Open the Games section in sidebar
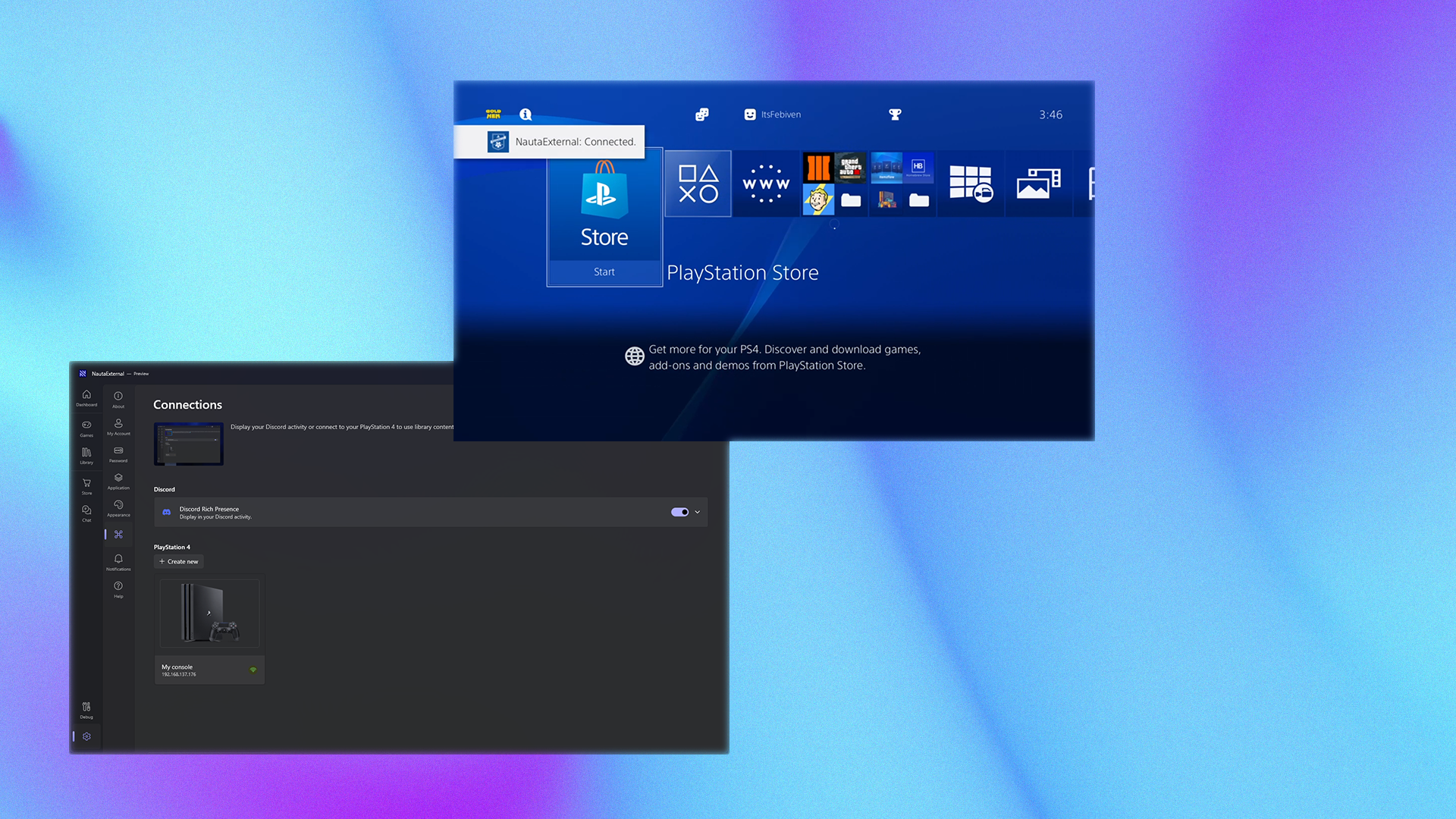This screenshot has width=1456, height=819. [86, 428]
